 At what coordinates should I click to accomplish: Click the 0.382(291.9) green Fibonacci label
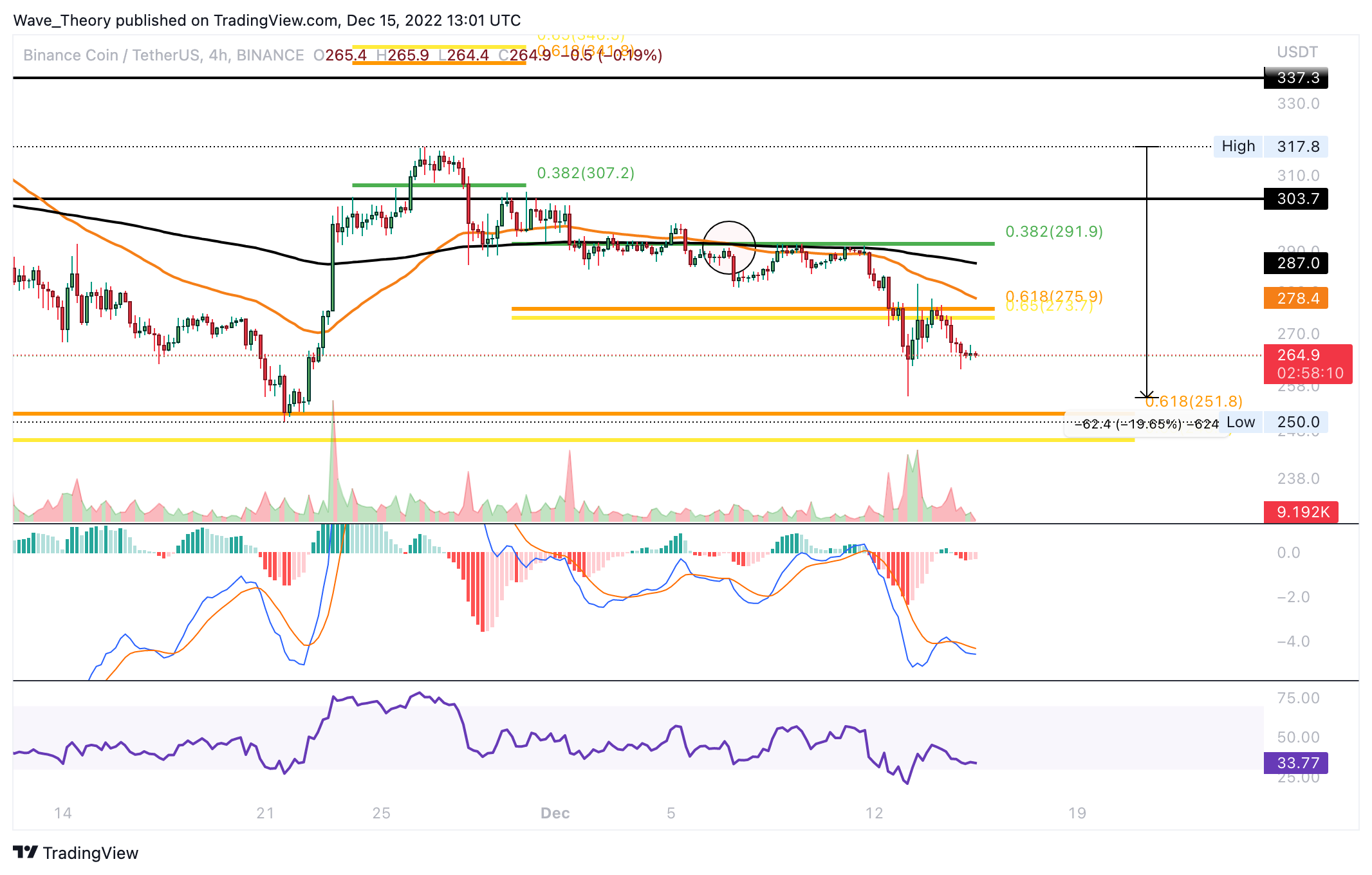1054,232
